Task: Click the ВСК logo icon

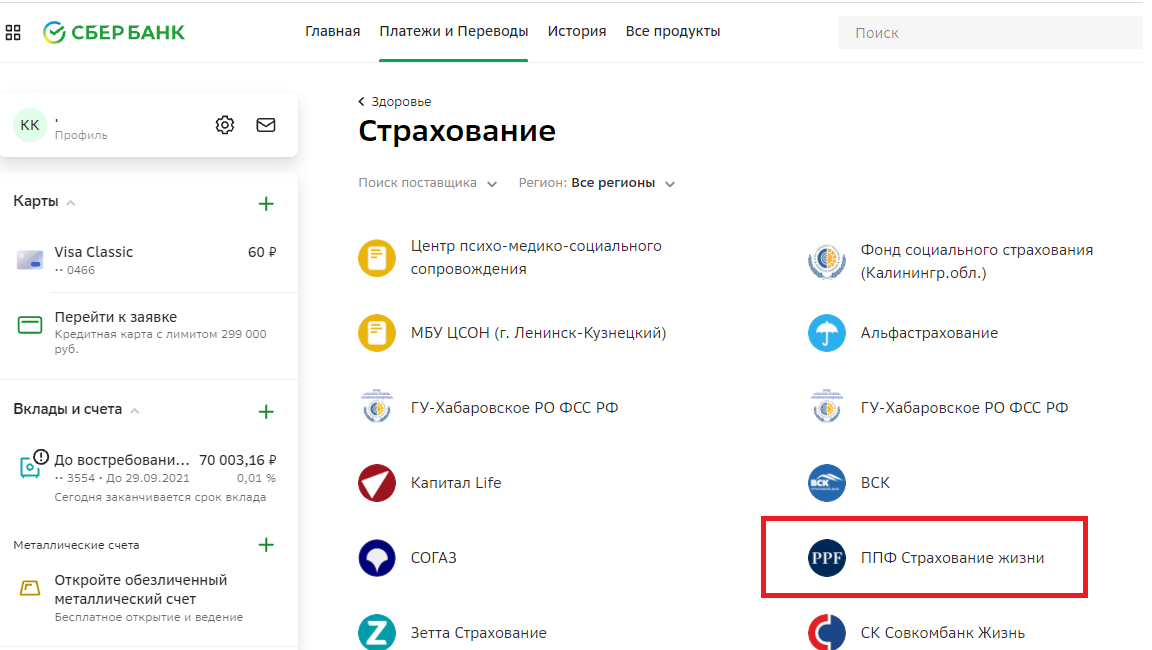Action: click(x=827, y=483)
